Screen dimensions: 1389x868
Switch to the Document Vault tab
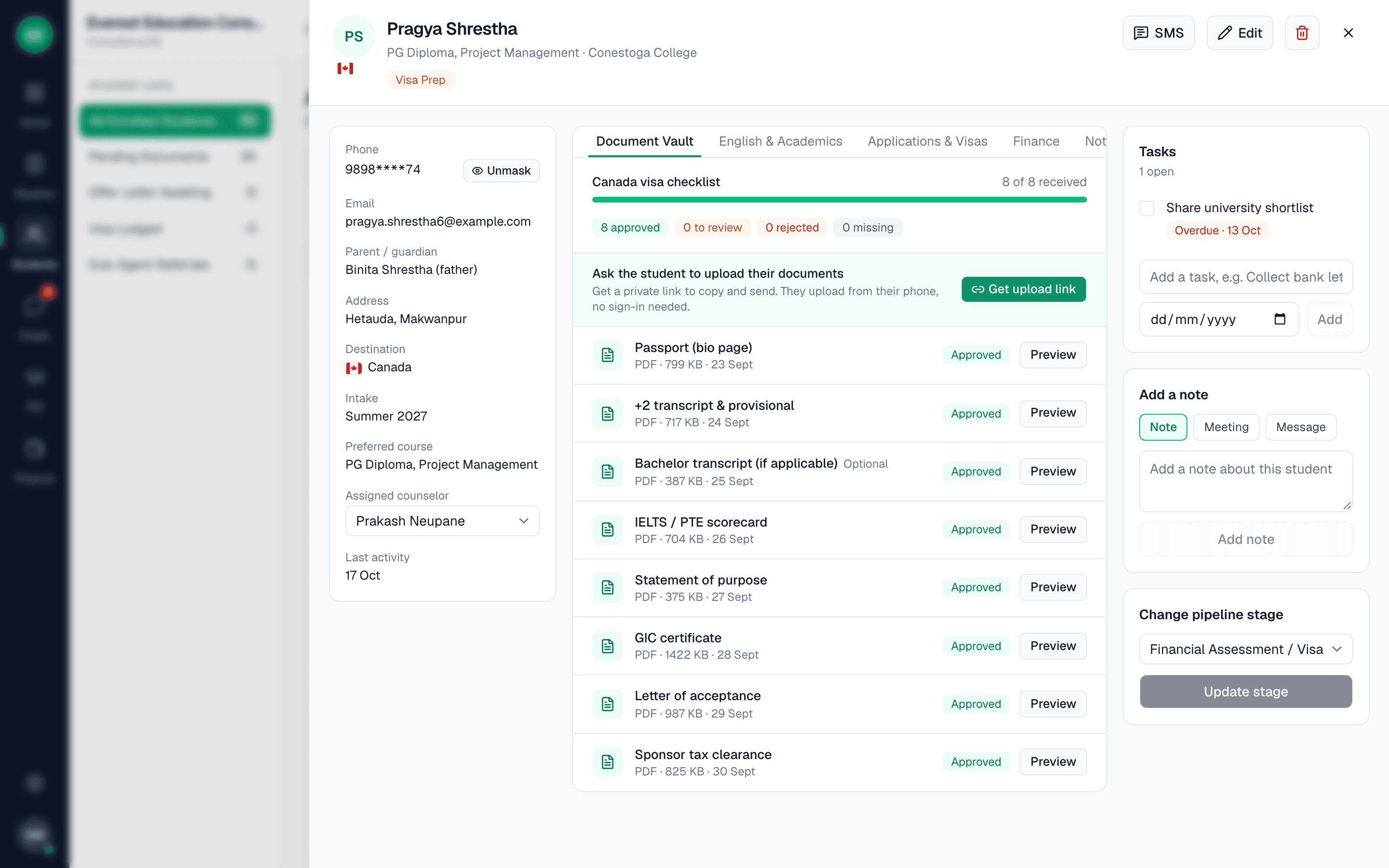click(x=644, y=141)
